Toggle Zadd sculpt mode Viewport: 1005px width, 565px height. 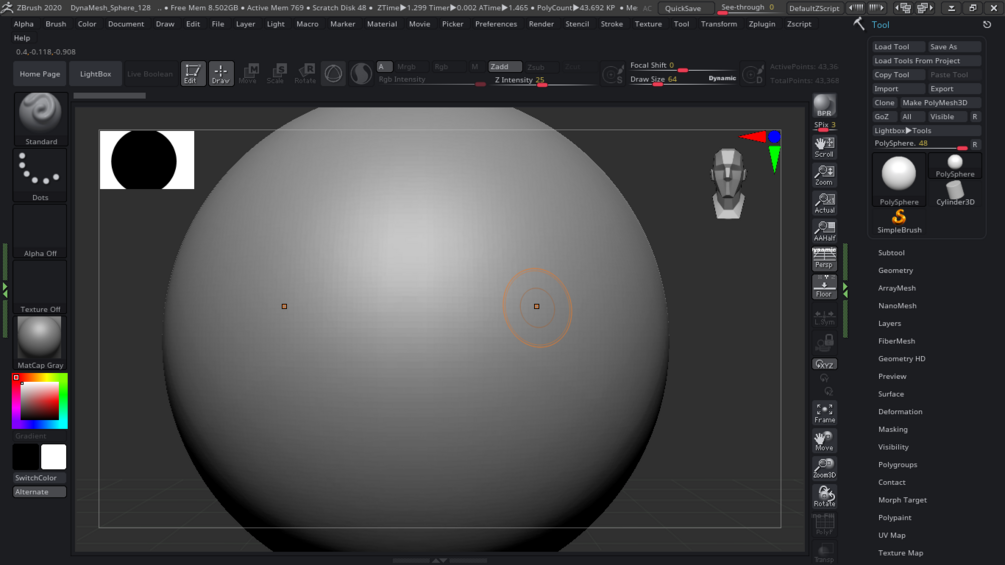[x=504, y=67]
